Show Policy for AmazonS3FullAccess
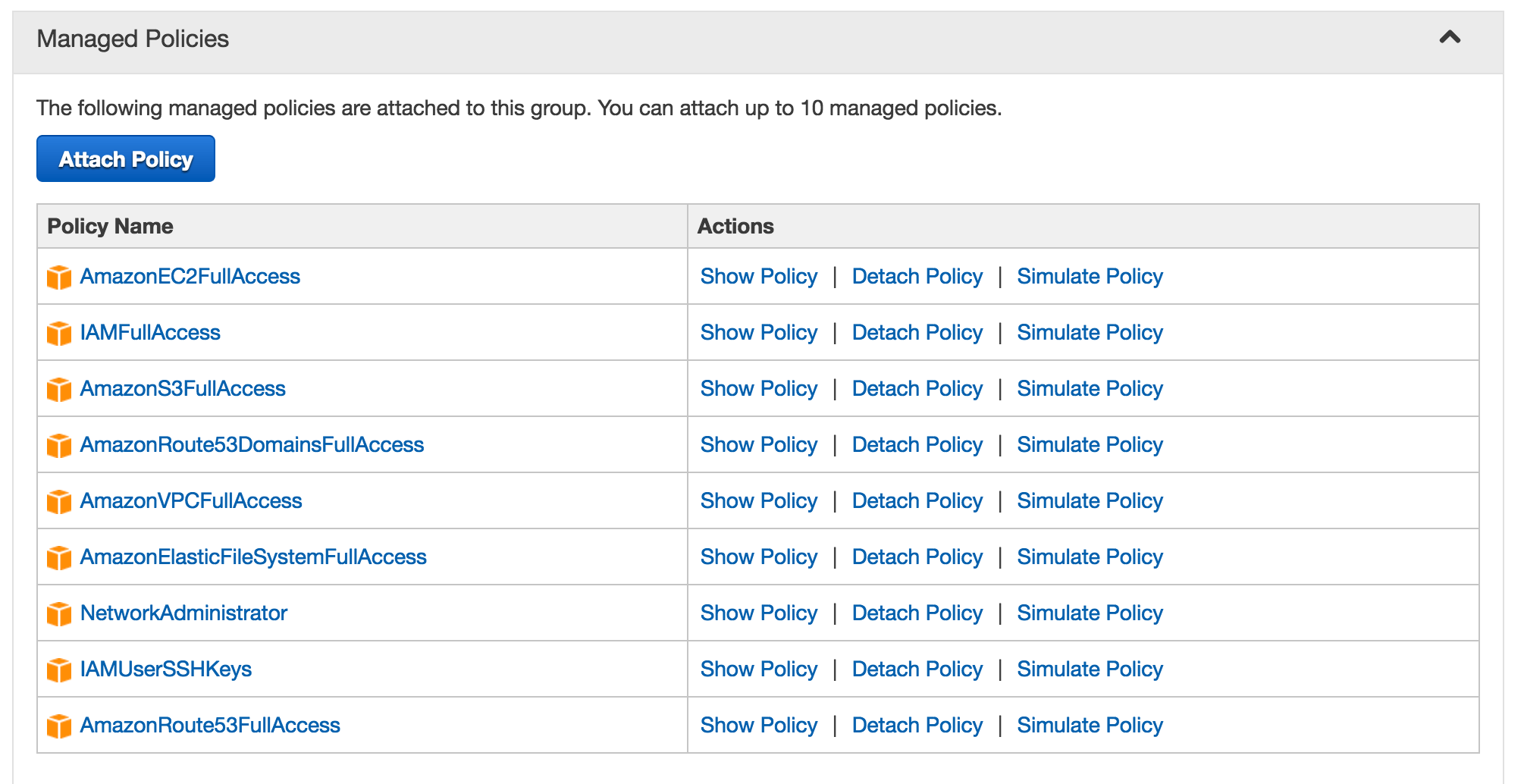 759,388
